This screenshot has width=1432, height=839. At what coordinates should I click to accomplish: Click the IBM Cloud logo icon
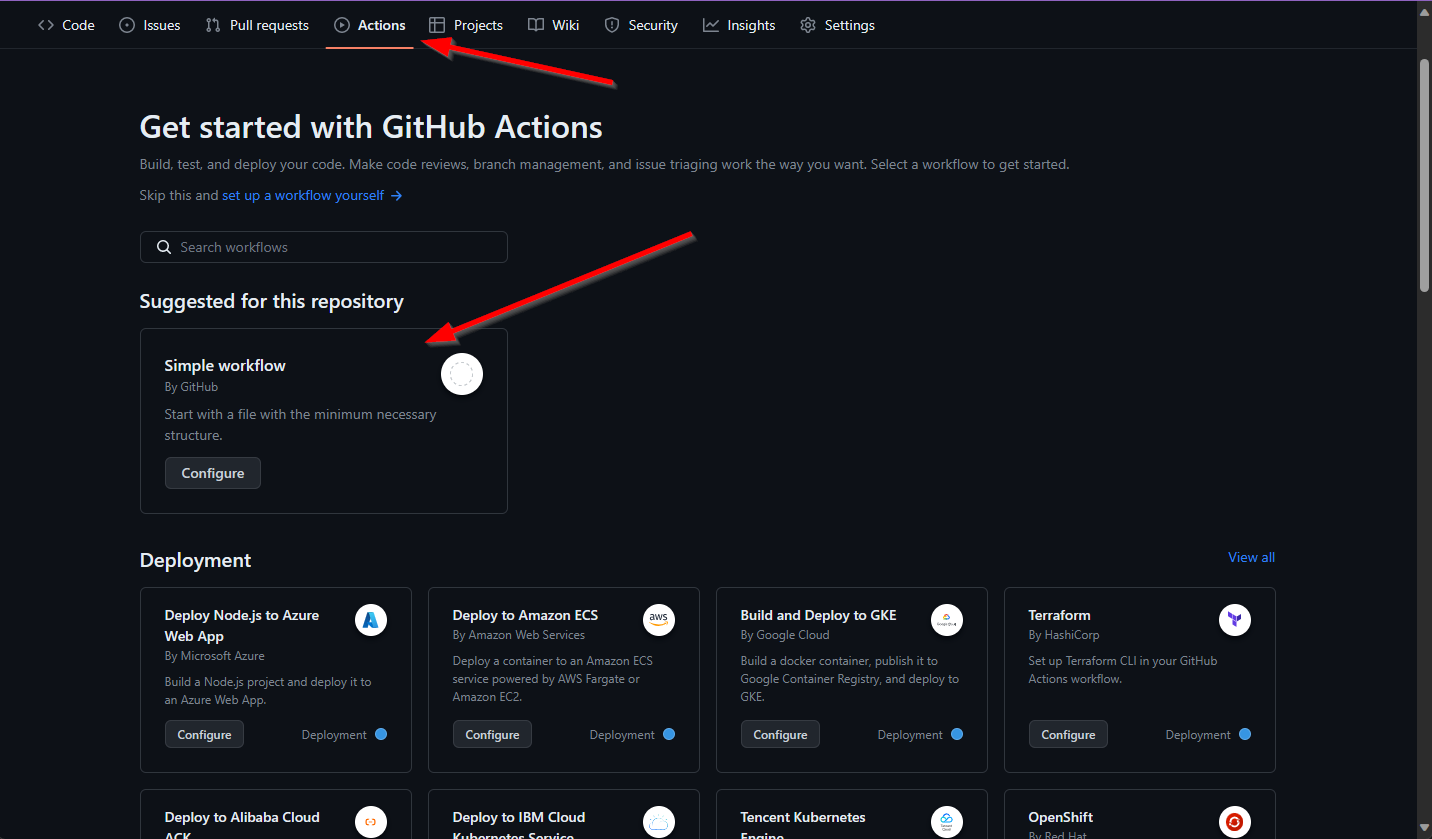[659, 822]
